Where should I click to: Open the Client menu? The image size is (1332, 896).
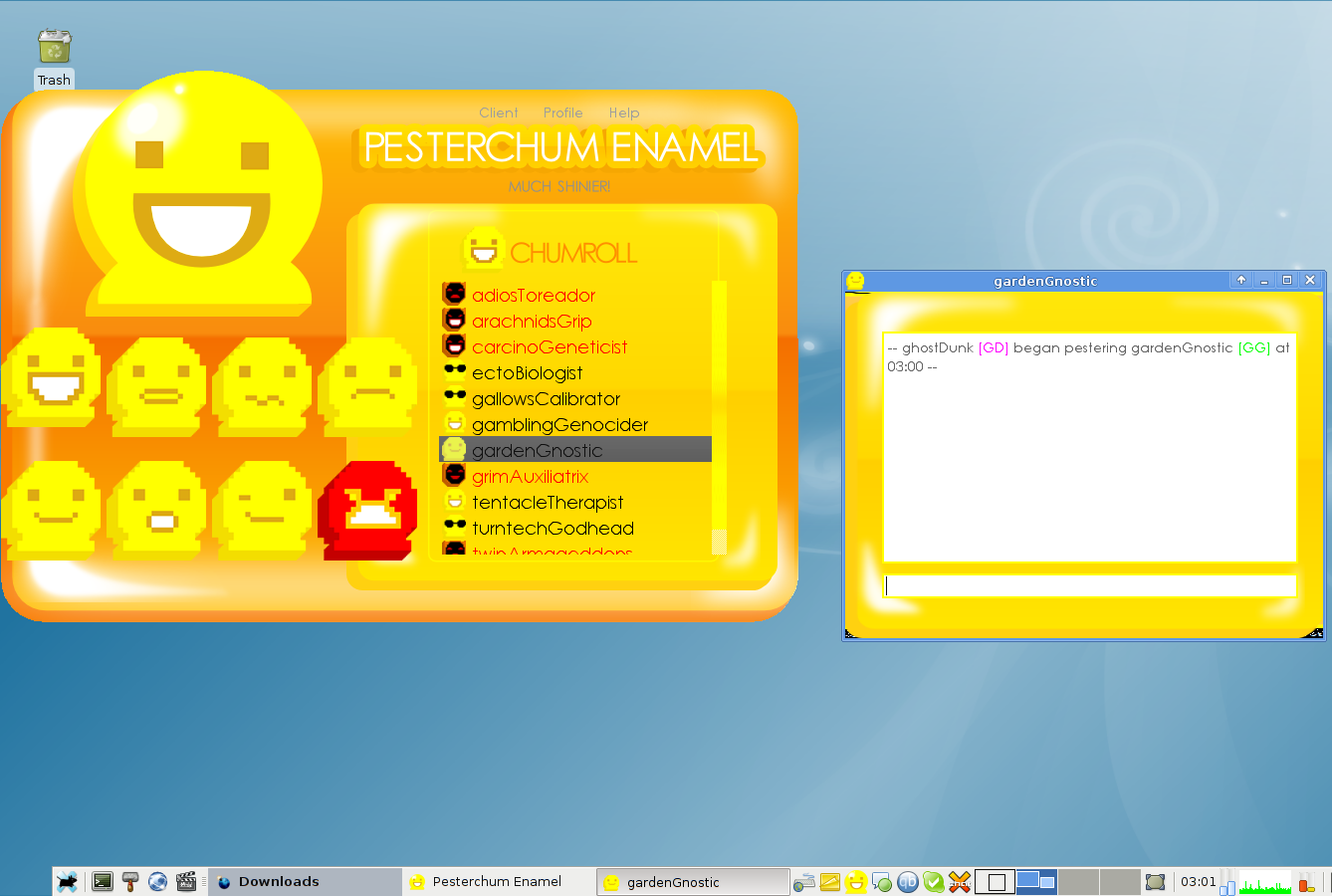click(498, 112)
